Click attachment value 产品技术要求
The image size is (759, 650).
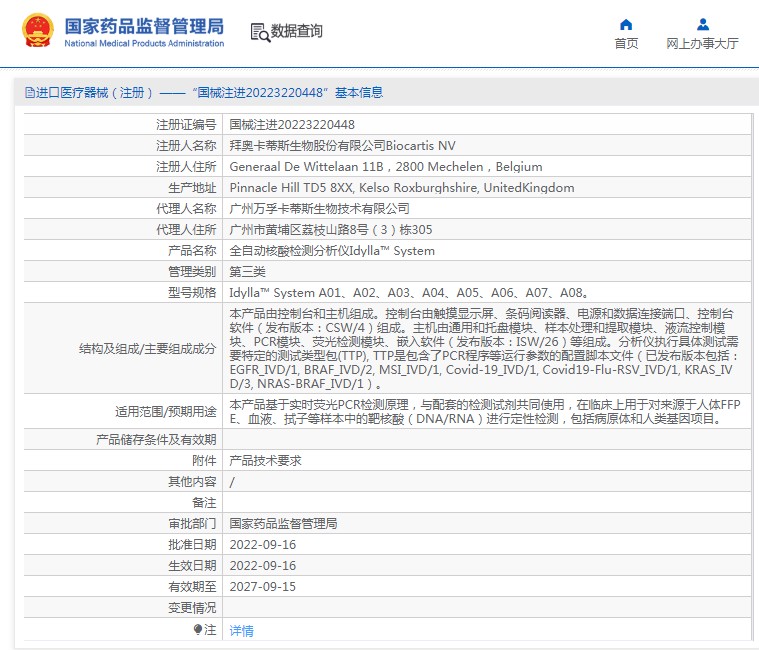coord(265,461)
